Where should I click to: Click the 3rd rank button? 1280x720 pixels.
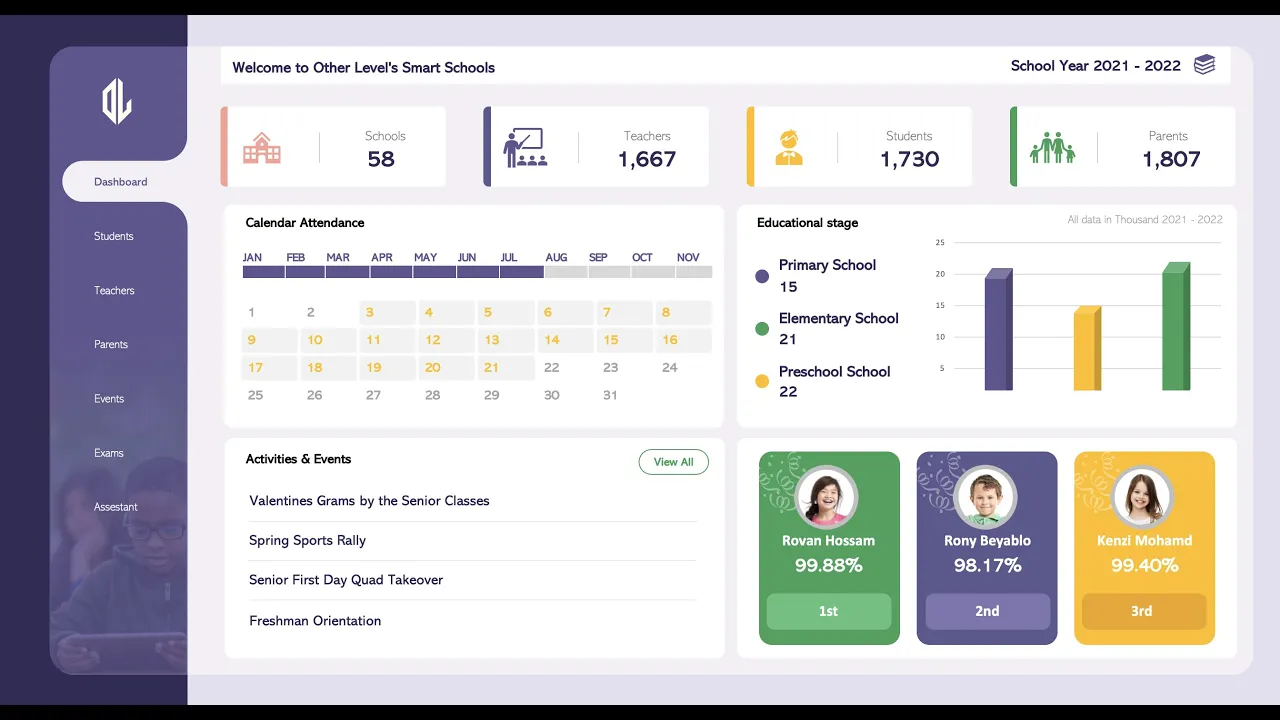[1144, 611]
